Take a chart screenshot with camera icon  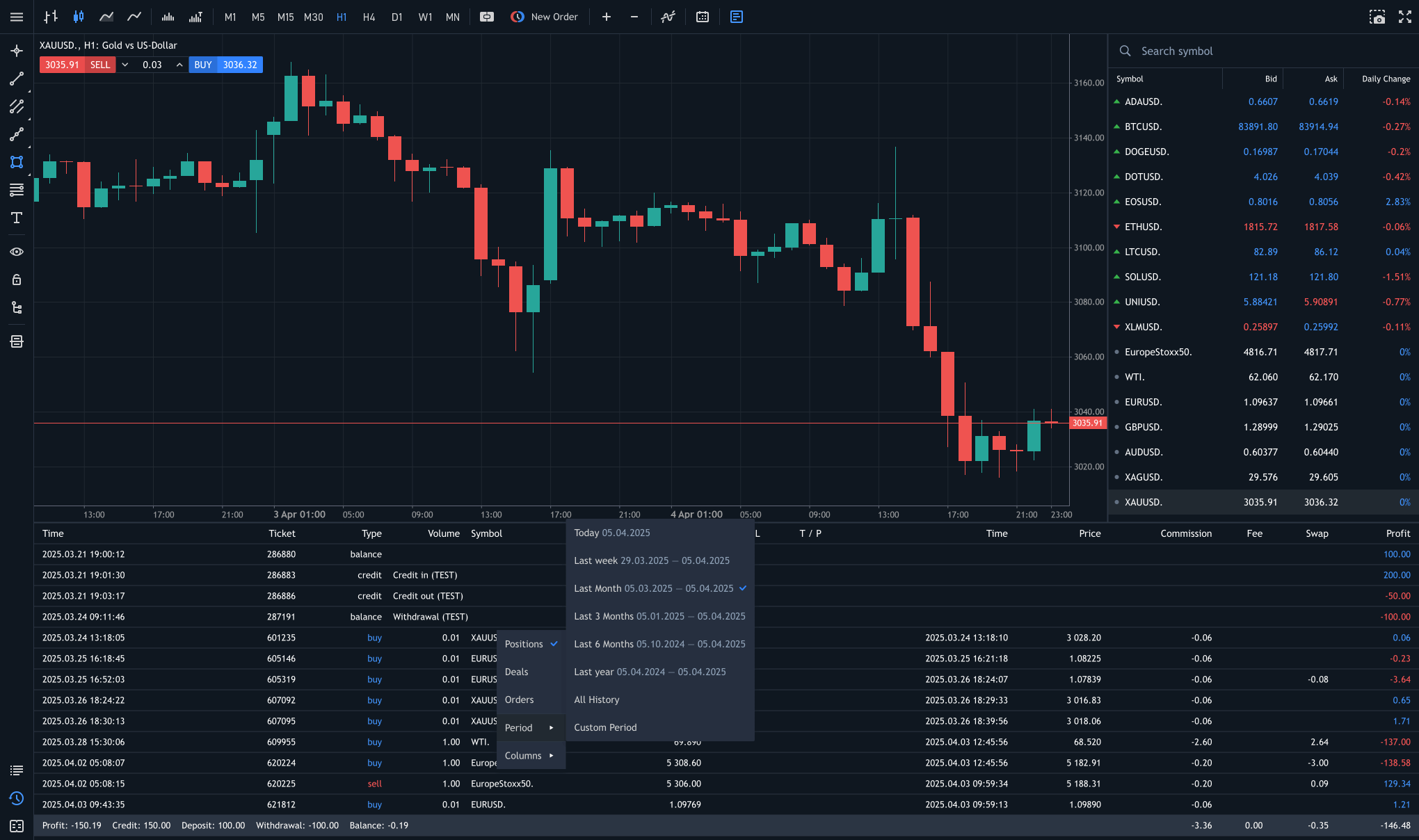[1377, 17]
